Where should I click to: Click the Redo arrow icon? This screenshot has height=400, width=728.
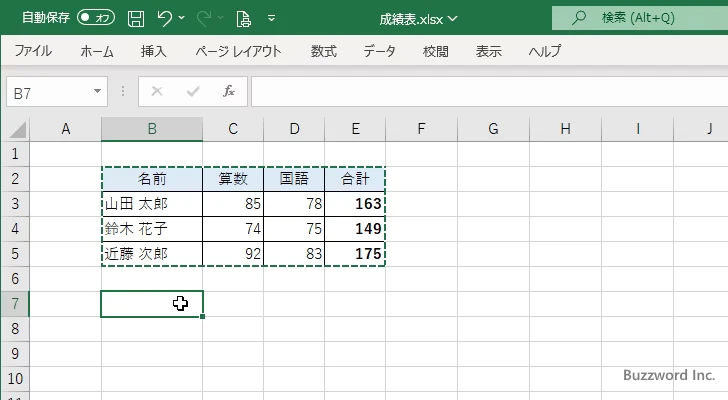203,18
